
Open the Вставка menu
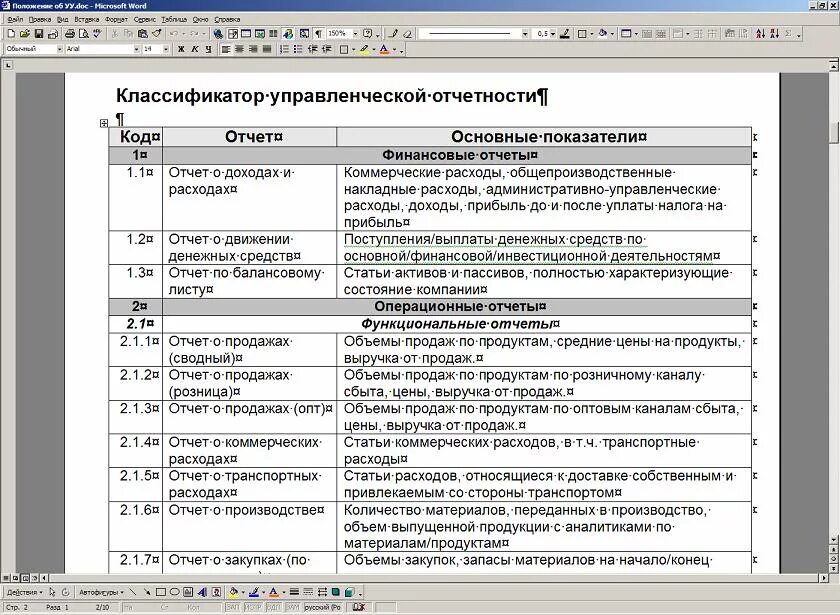point(87,19)
